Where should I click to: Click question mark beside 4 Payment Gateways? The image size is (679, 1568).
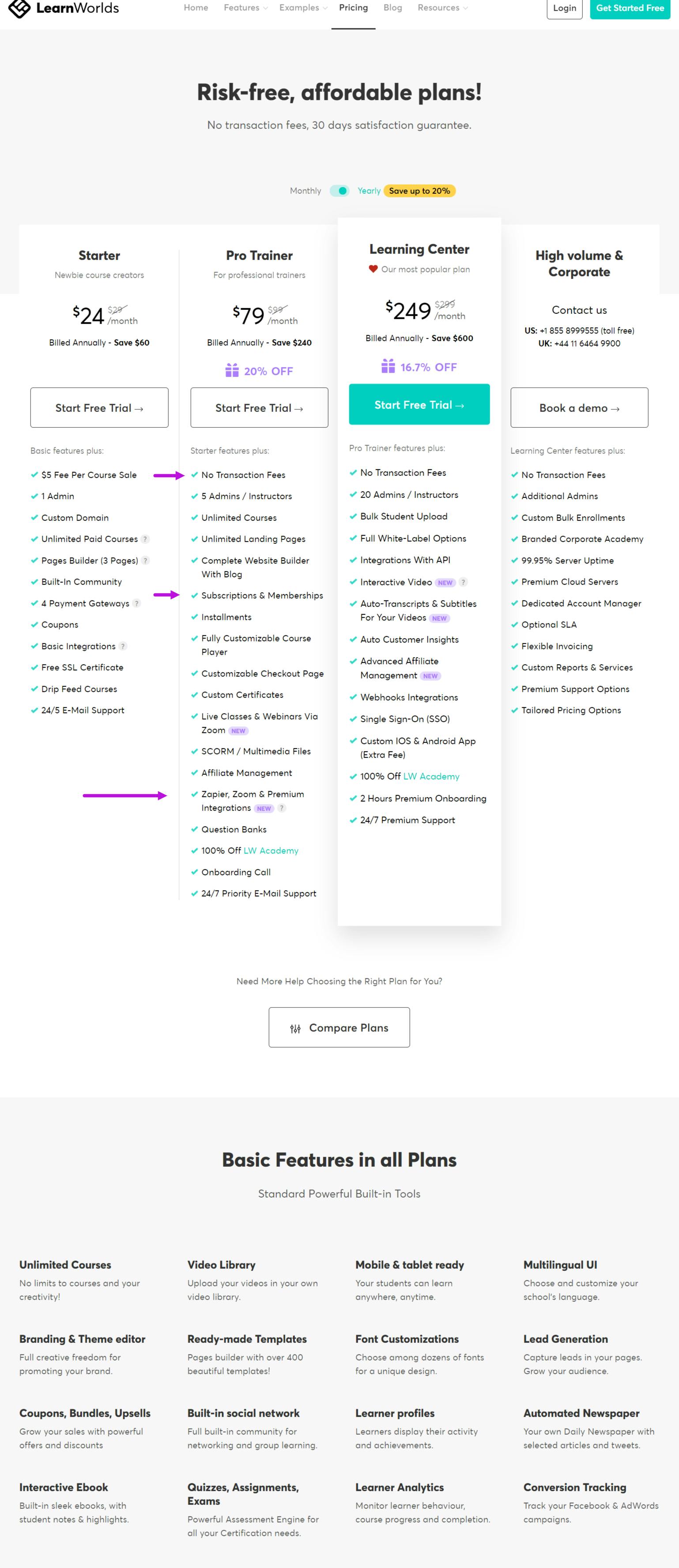click(136, 603)
